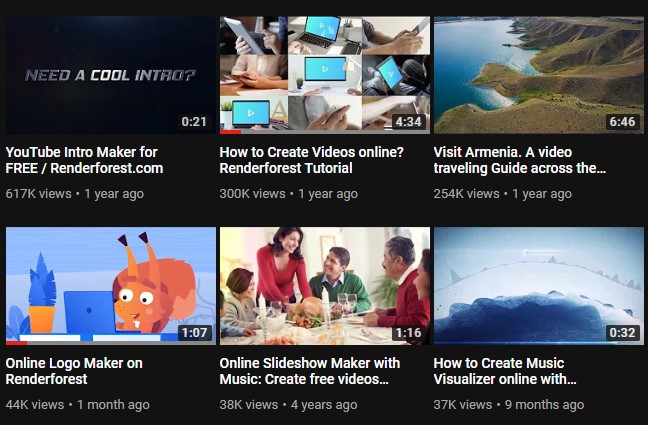Click the title 'Visit Armenia. A video traveling Guide'
Viewport: 648px width, 425px height.
point(520,160)
